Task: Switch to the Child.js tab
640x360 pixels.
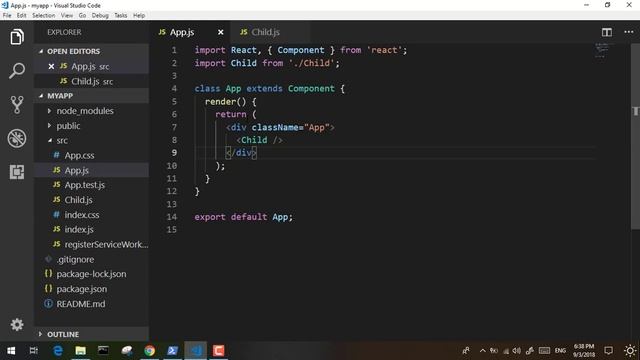Action: (x=265, y=32)
